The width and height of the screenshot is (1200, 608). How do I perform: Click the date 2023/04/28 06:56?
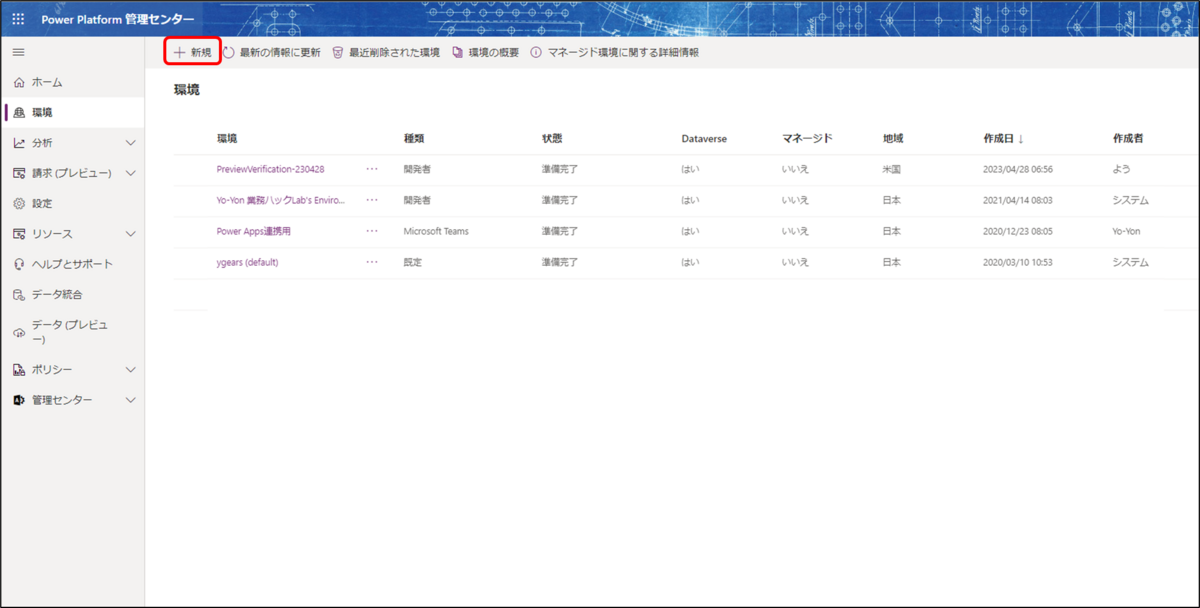(x=1018, y=169)
